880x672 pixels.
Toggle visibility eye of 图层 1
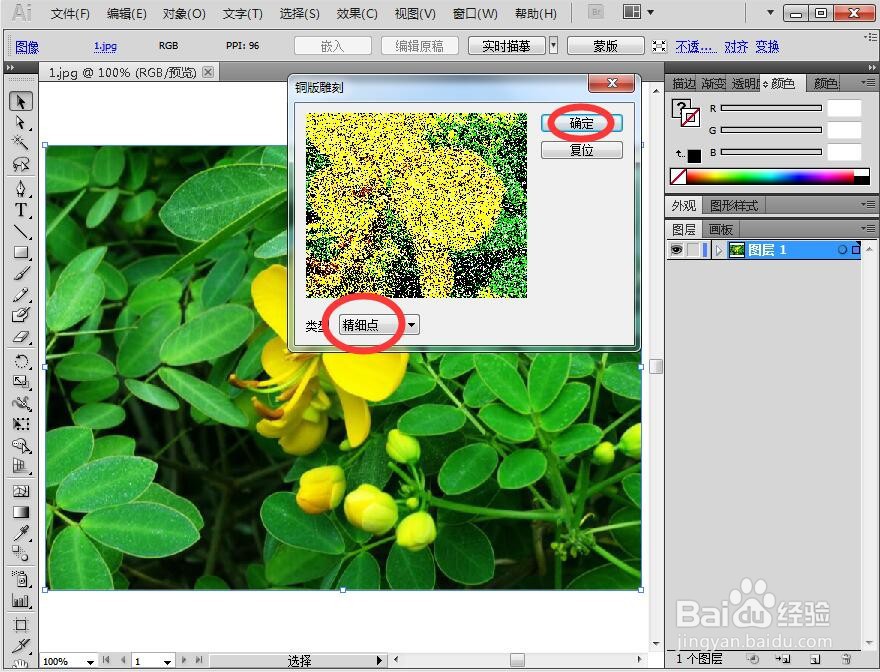pos(676,250)
